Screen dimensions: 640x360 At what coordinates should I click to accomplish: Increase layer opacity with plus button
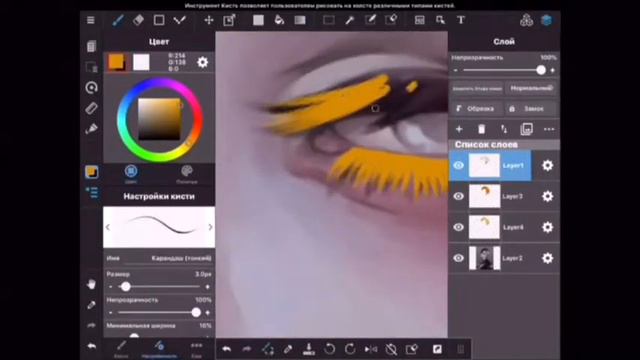pyautogui.click(x=552, y=70)
